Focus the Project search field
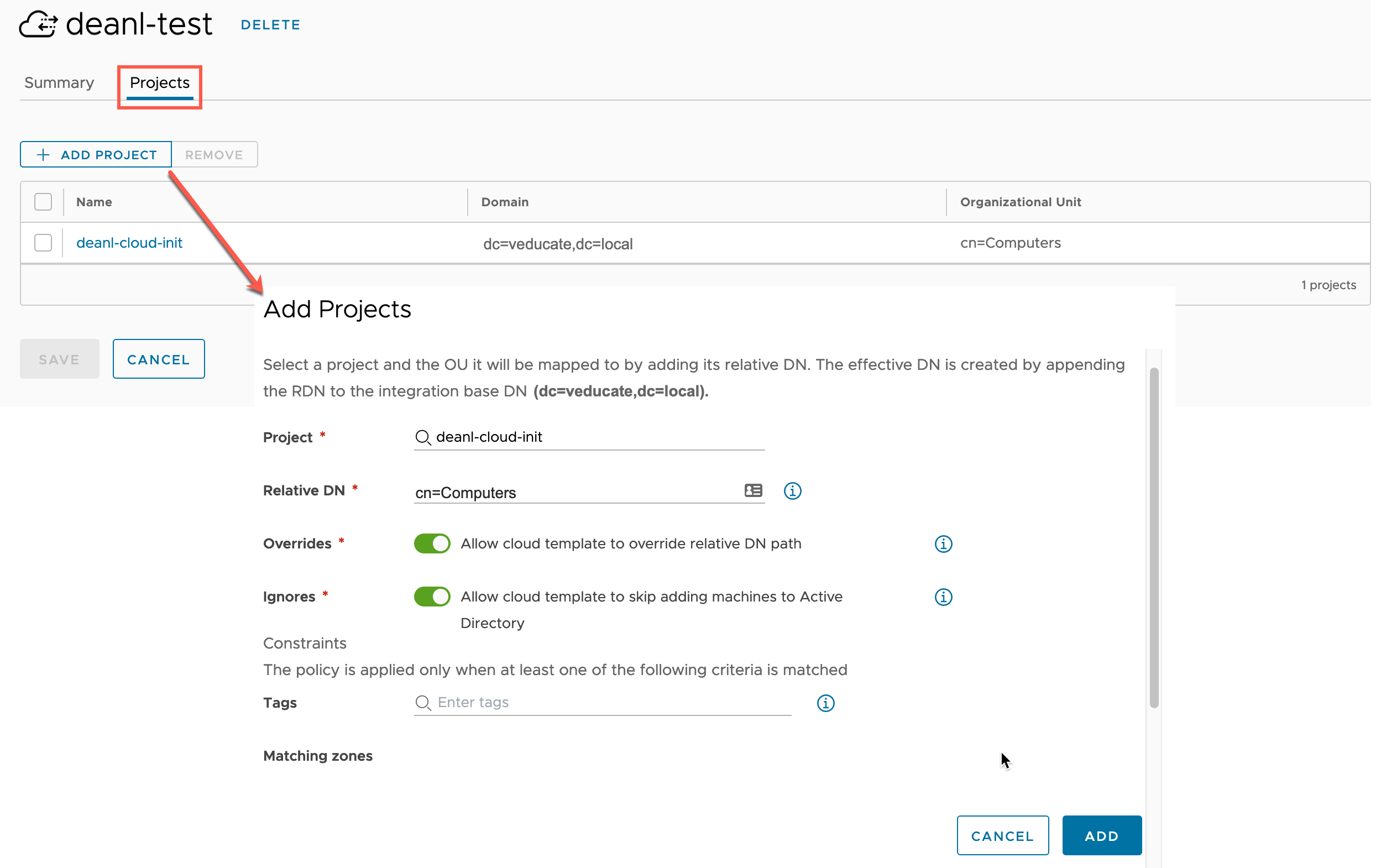1381x868 pixels. point(589,437)
